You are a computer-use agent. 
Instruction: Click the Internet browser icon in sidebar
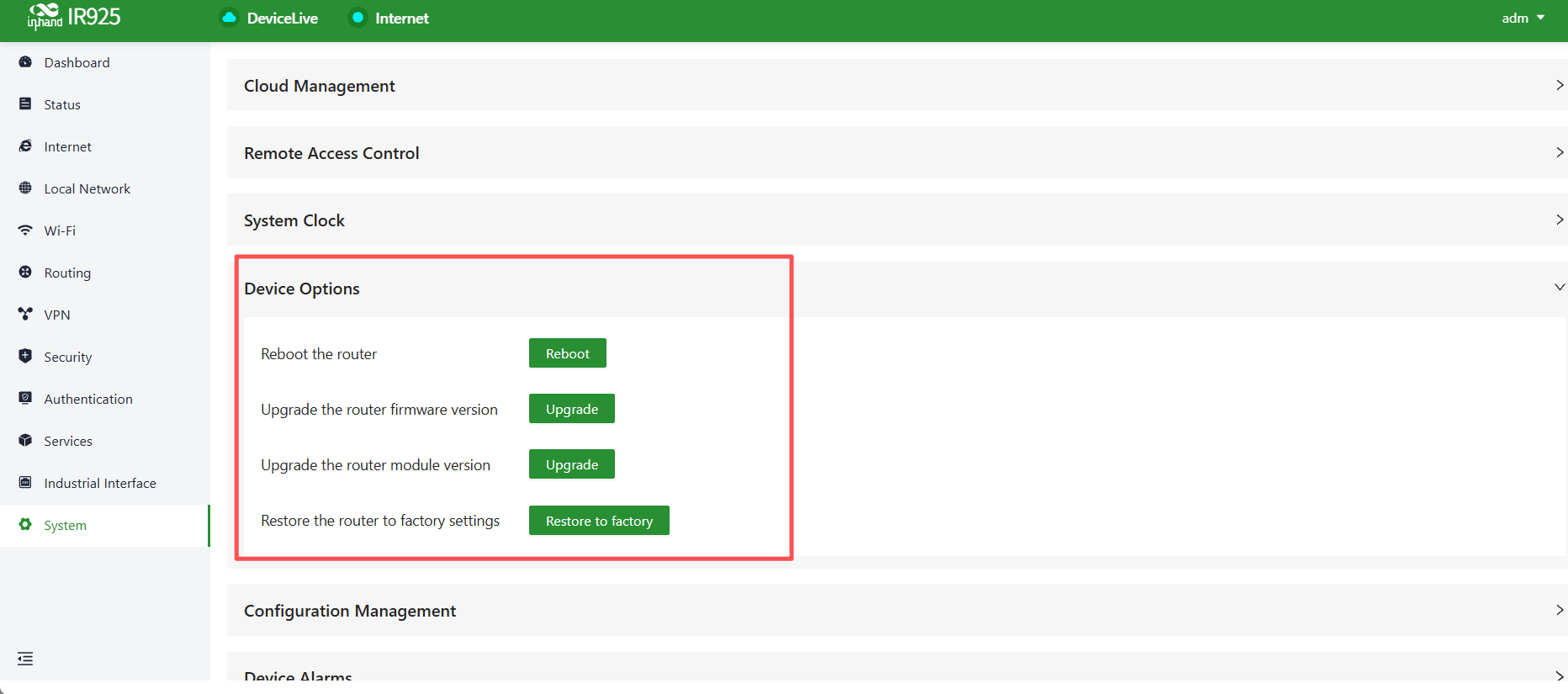coord(25,146)
